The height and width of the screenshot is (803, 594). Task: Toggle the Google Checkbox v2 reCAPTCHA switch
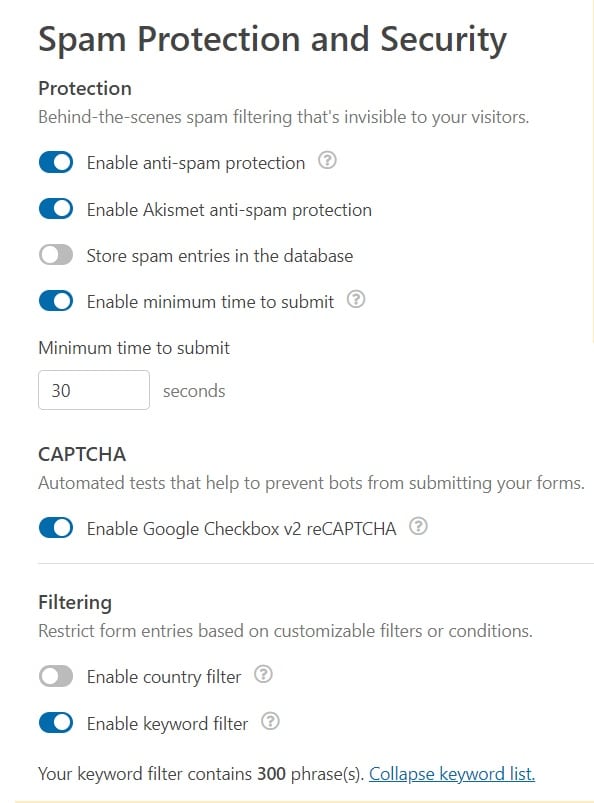coord(56,528)
